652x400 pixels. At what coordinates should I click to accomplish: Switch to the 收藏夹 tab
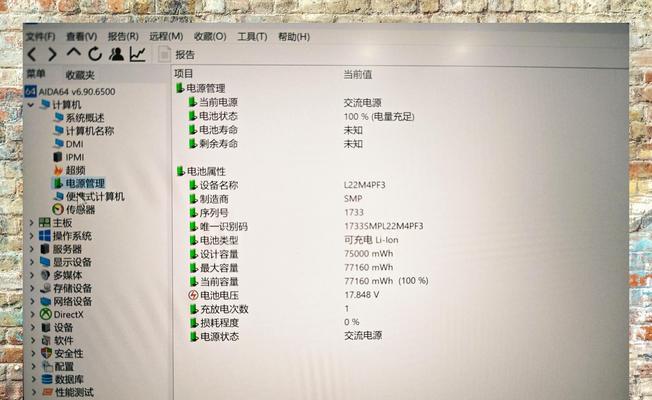click(x=80, y=75)
